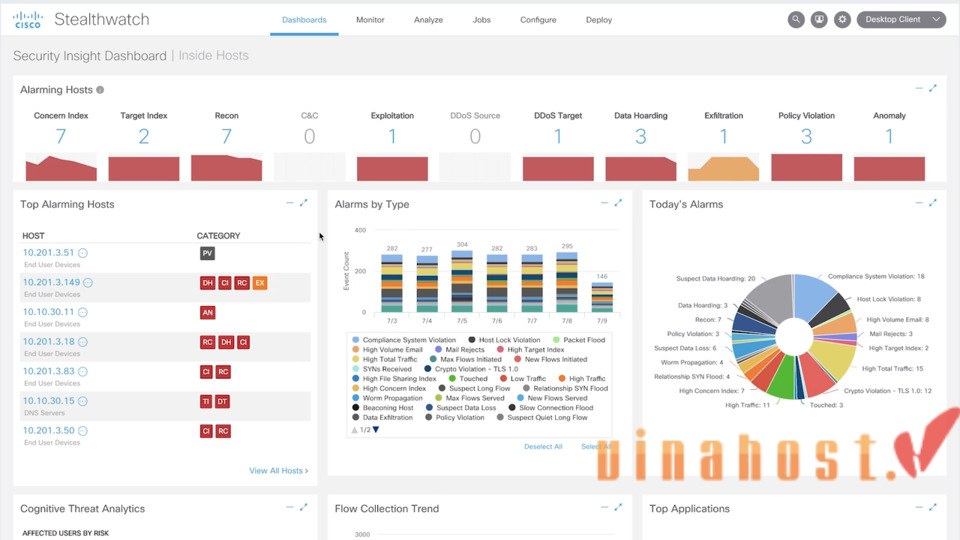Click Deselect All under the legend
The image size is (960, 540).
pyautogui.click(x=543, y=447)
